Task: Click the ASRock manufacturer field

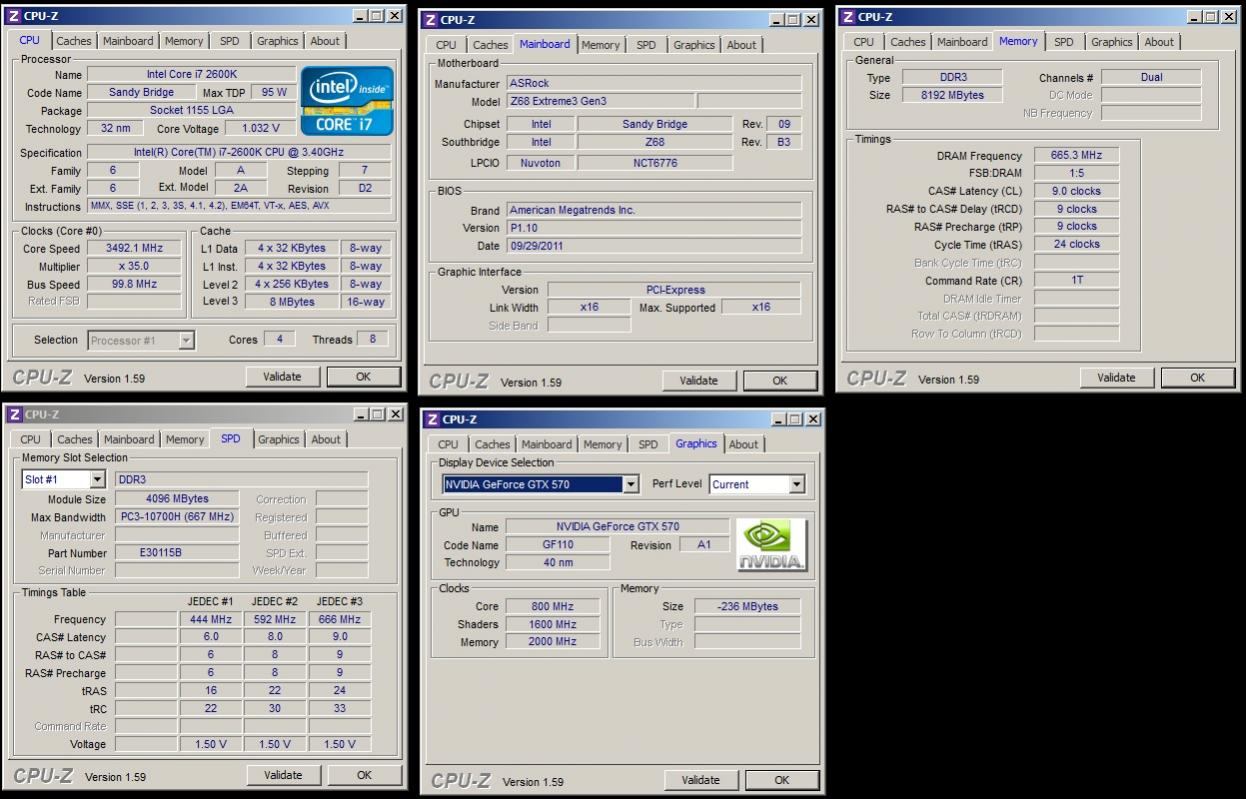Action: coord(654,83)
